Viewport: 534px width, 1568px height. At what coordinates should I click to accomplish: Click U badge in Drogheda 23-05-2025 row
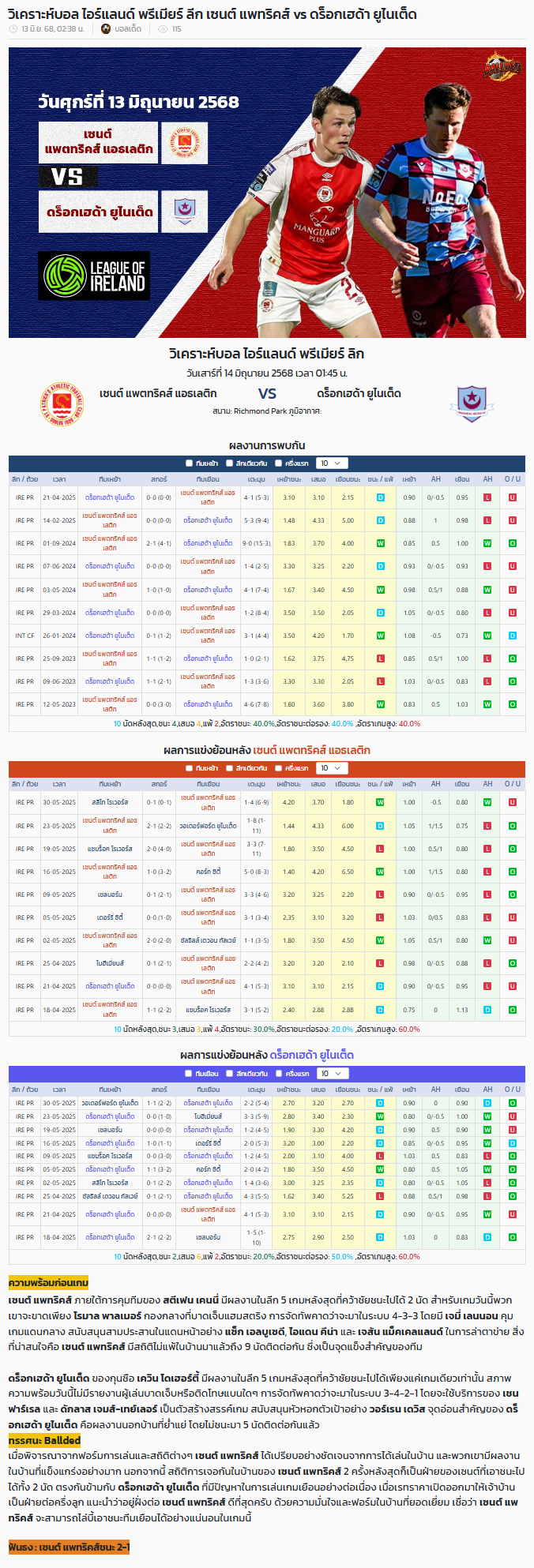click(513, 1116)
